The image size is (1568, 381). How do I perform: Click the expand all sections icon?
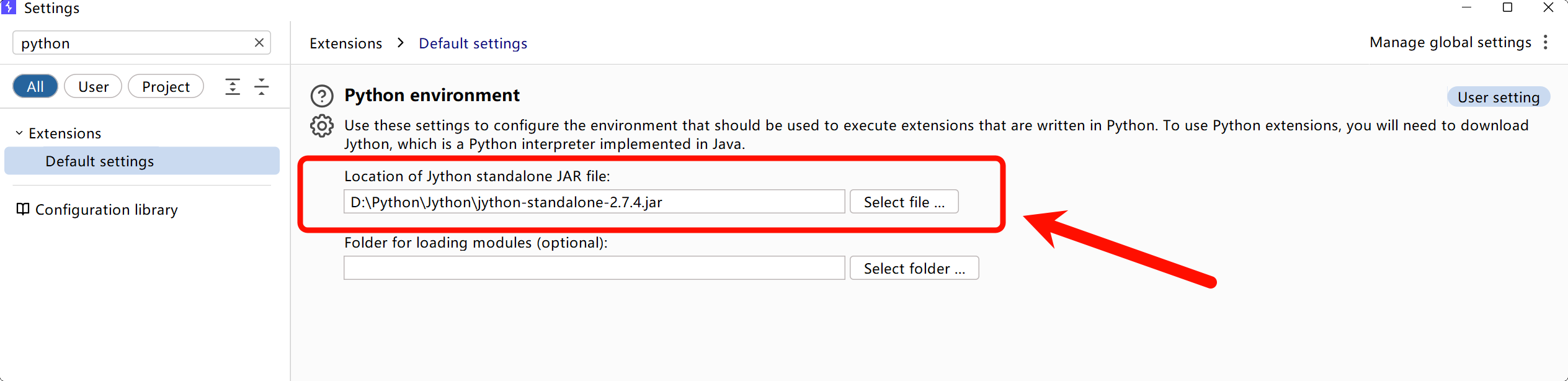pos(233,87)
